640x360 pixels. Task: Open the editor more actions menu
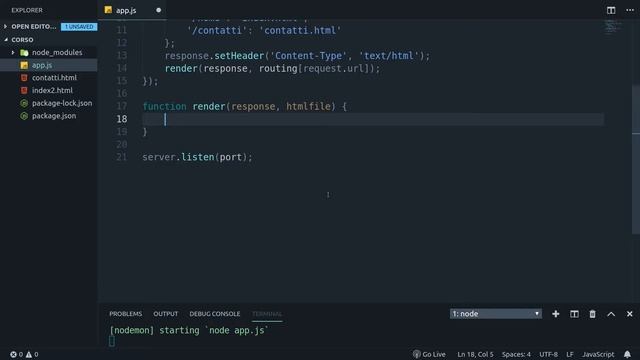(630, 10)
